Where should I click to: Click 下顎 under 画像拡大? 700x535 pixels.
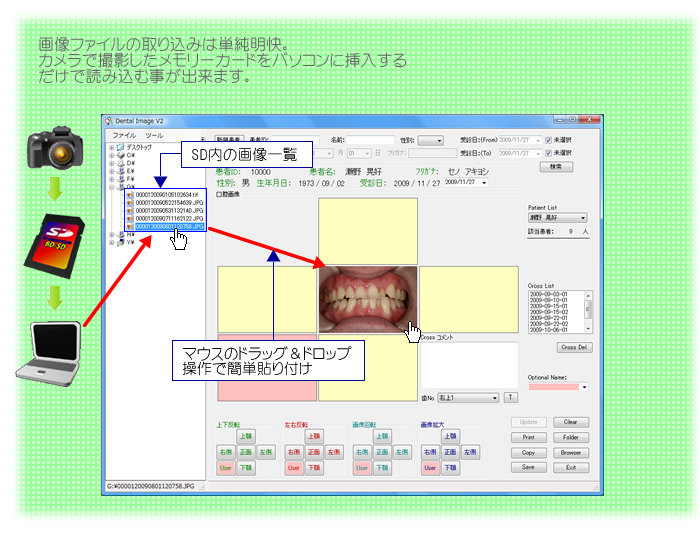450,468
